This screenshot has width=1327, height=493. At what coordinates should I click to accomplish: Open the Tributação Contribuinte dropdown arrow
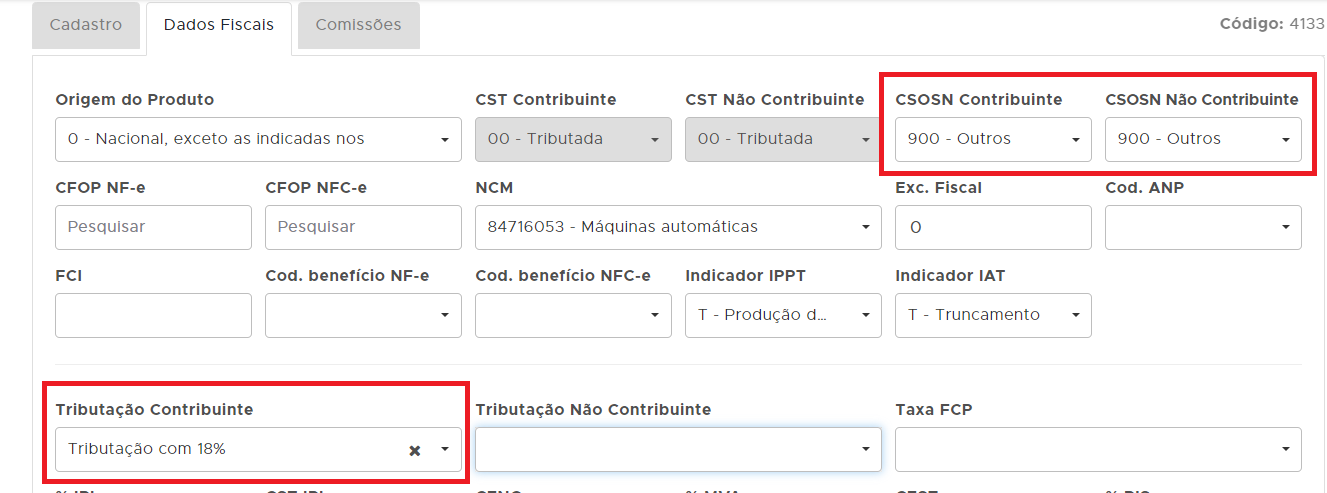[444, 450]
